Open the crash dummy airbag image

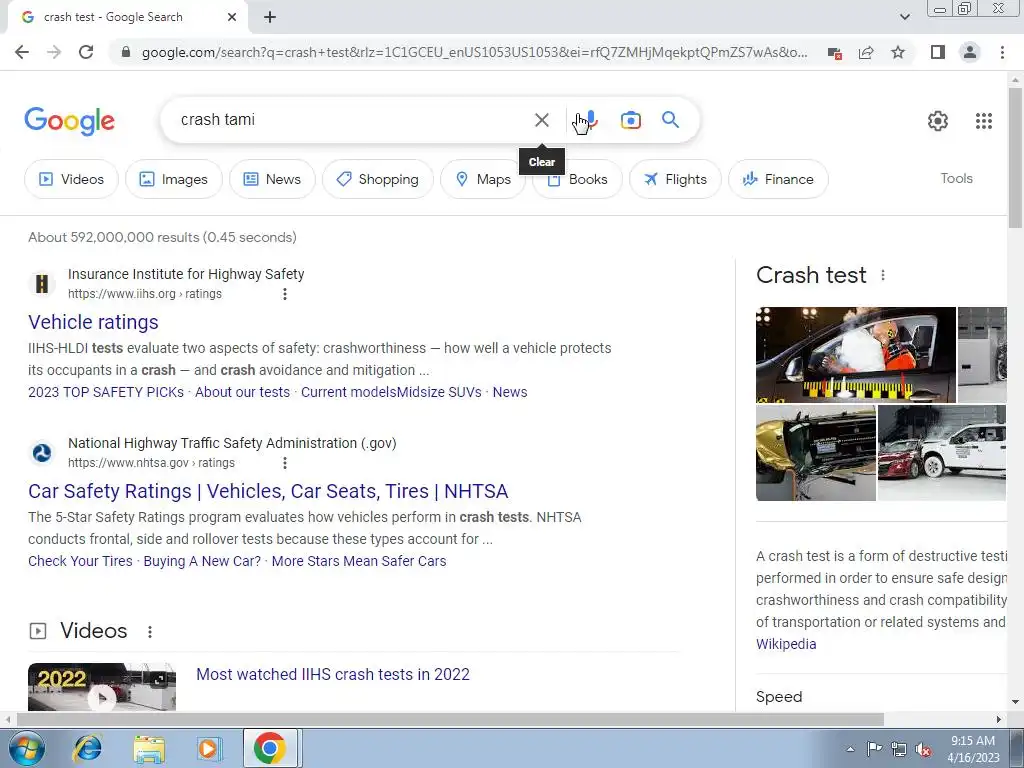click(856, 355)
